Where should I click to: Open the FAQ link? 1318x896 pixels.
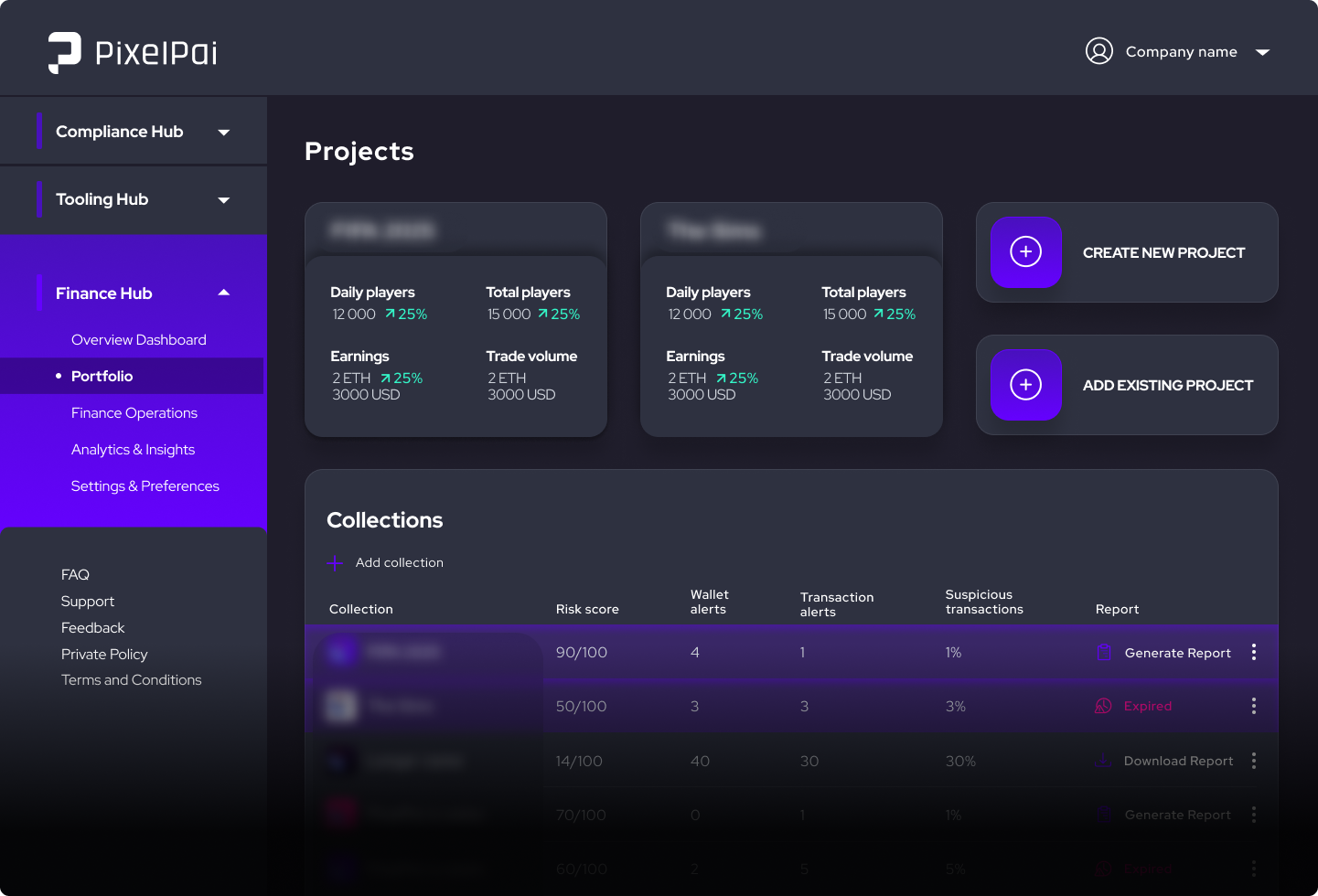[x=75, y=574]
